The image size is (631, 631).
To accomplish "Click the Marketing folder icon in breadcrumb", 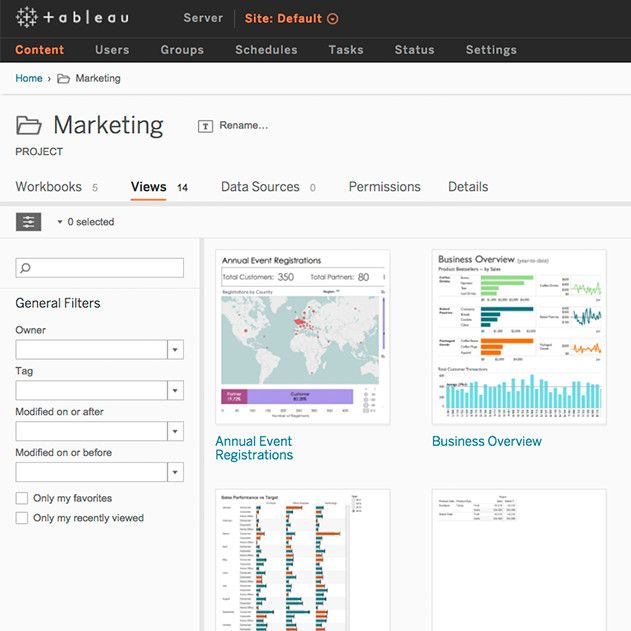I will [64, 78].
